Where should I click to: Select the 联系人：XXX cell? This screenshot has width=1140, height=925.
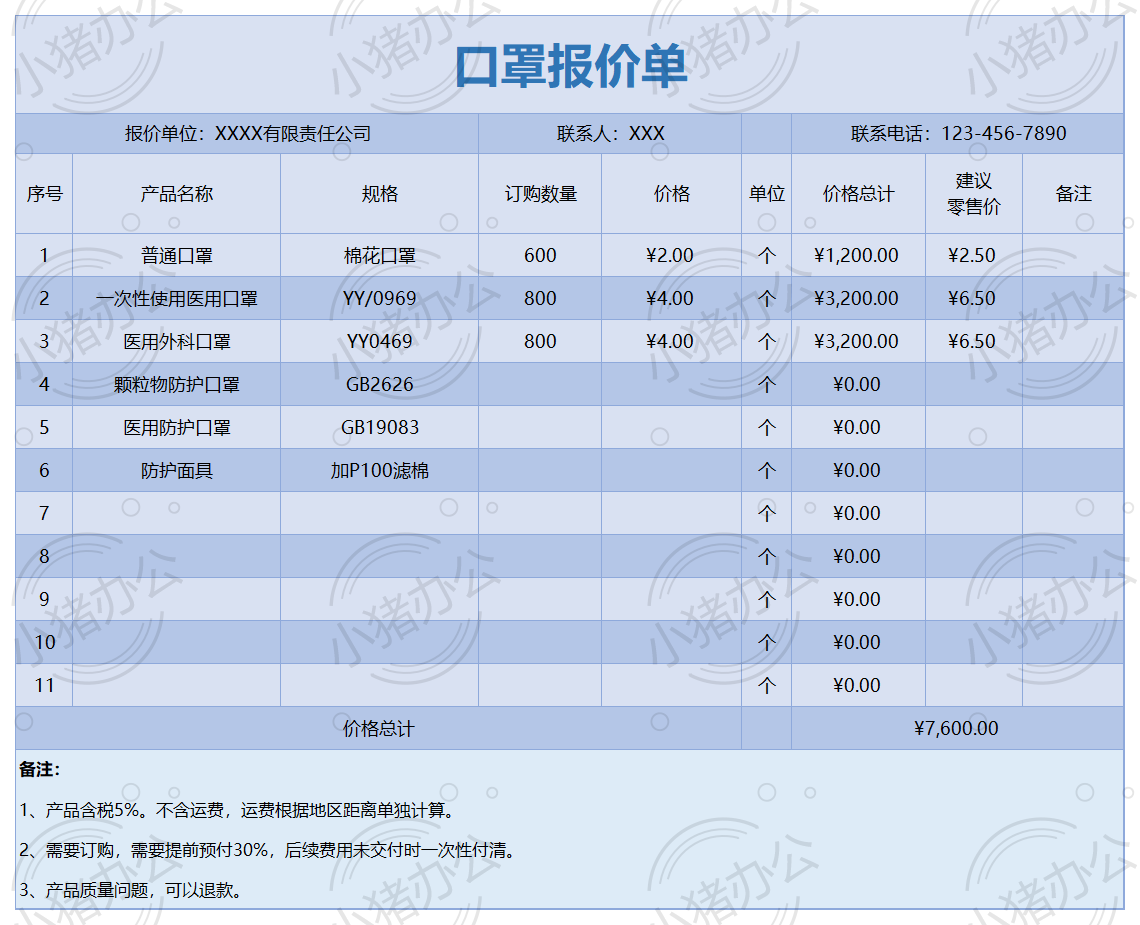pos(610,134)
